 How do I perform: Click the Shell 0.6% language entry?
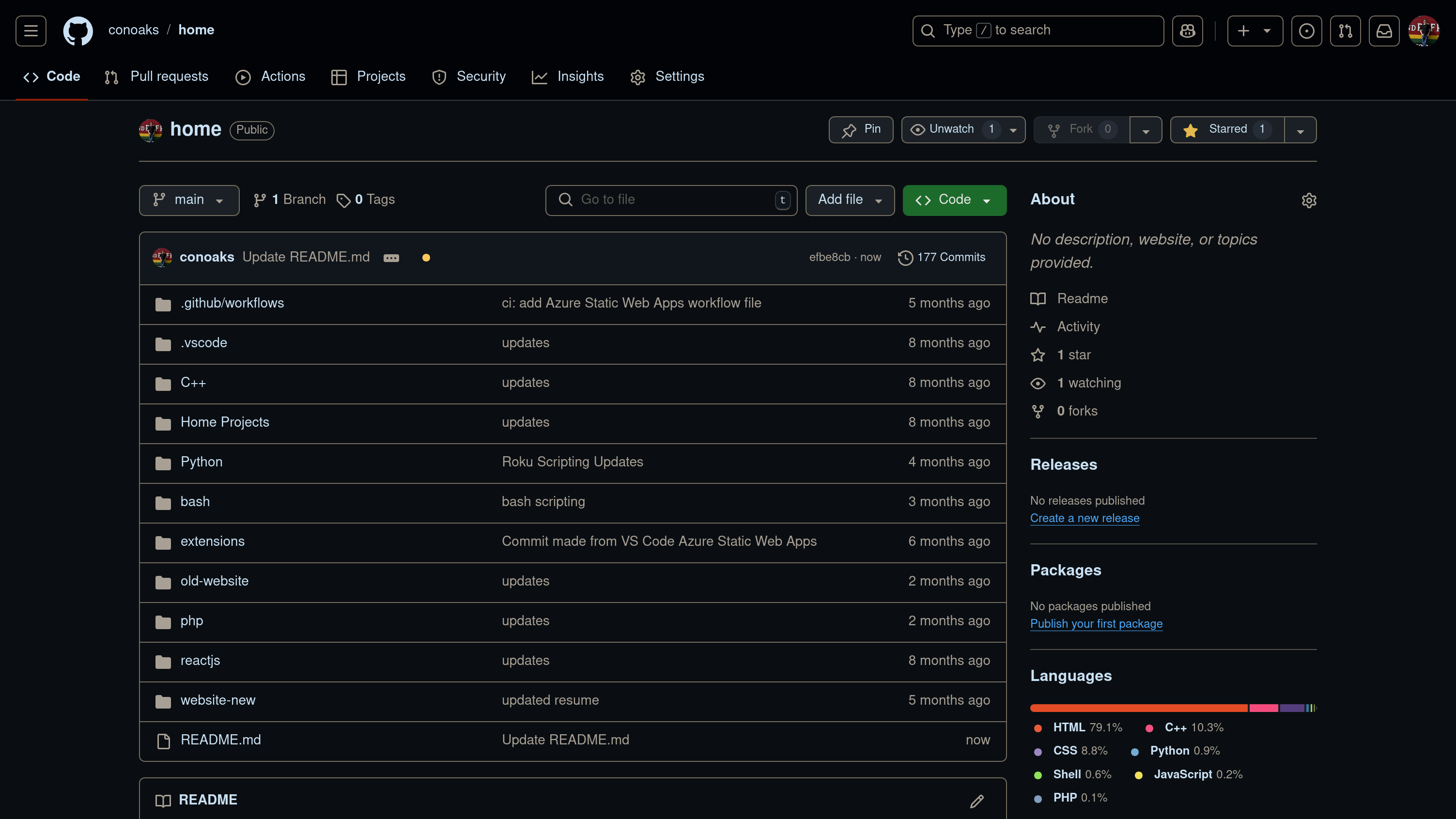point(1072,775)
